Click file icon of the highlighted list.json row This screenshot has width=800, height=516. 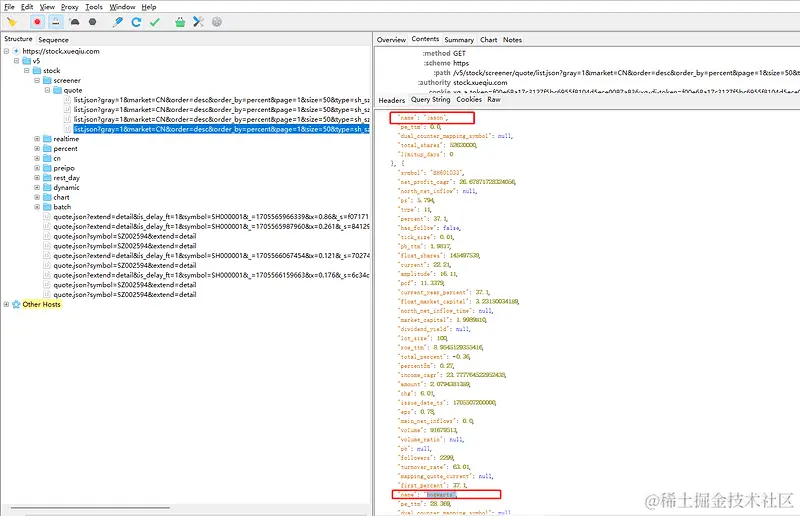coord(67,129)
